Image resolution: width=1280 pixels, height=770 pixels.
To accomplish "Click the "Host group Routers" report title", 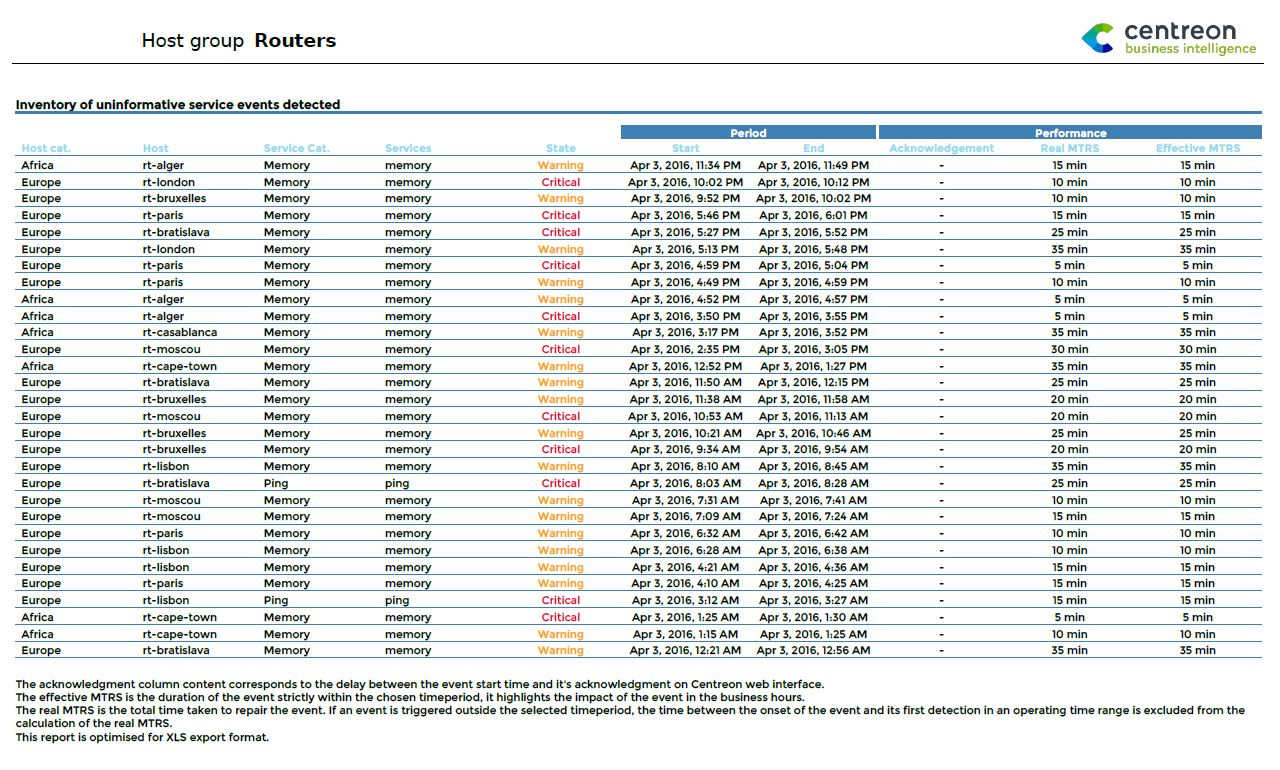I will 239,40.
